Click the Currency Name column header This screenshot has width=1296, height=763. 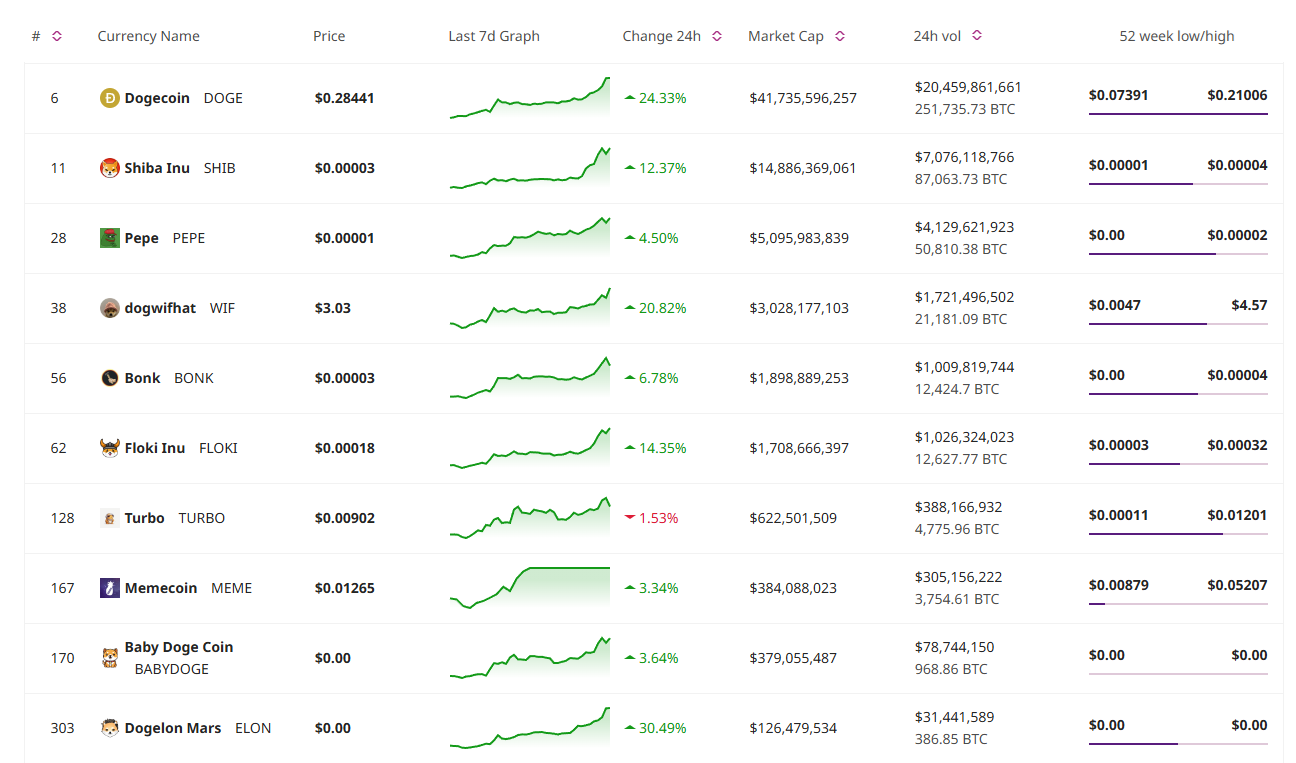(x=148, y=35)
